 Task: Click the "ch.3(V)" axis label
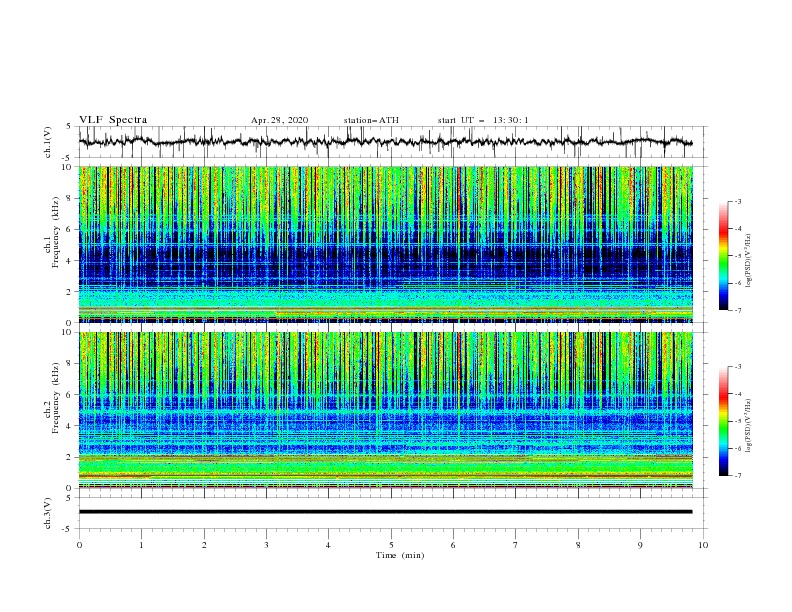click(48, 513)
